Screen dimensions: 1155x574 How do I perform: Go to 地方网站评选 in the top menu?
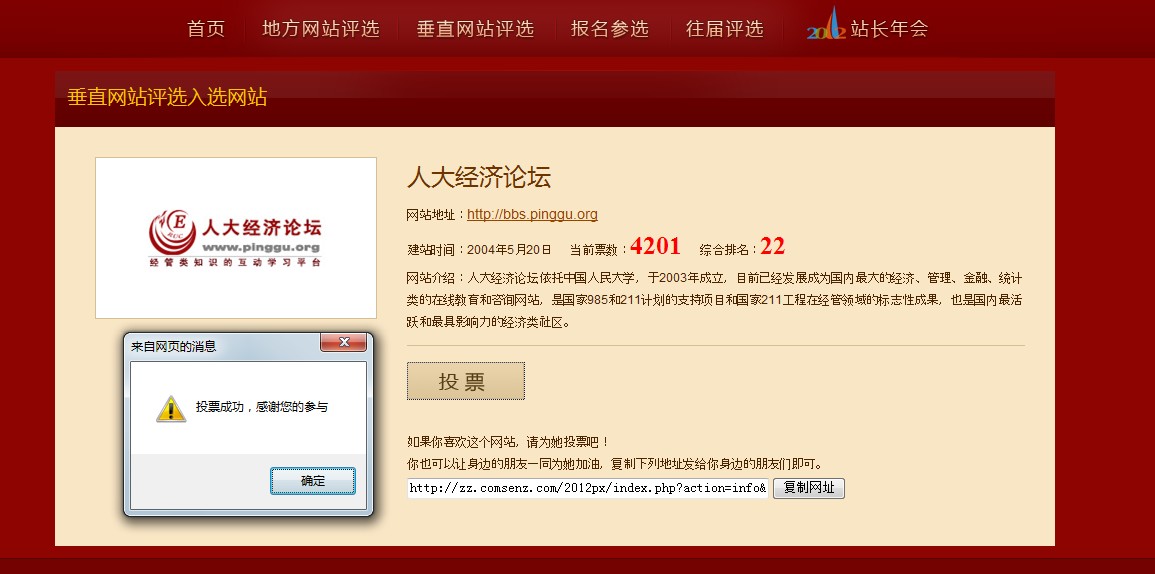pyautogui.click(x=320, y=29)
